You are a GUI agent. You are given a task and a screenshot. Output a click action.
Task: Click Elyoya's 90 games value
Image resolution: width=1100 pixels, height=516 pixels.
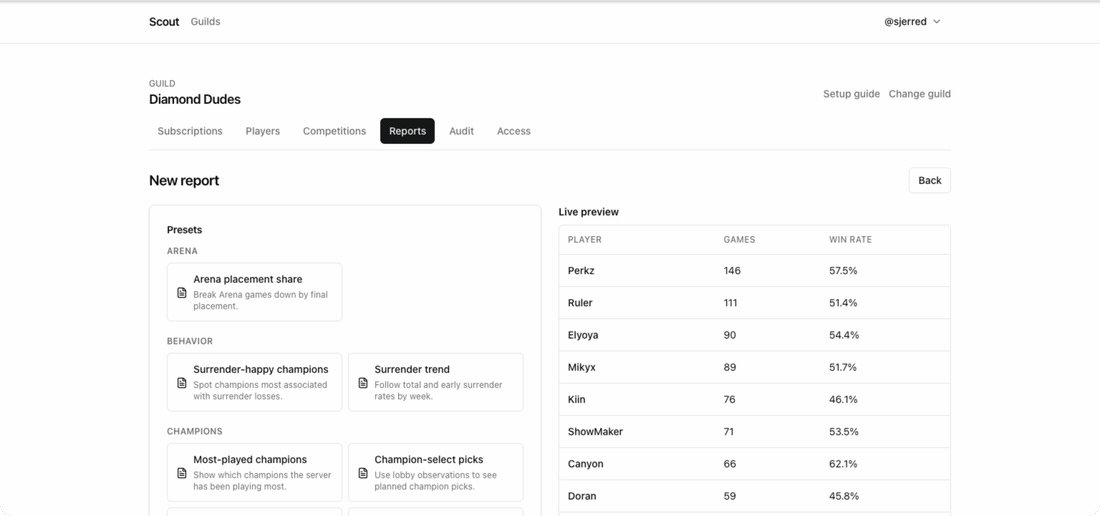click(730, 335)
